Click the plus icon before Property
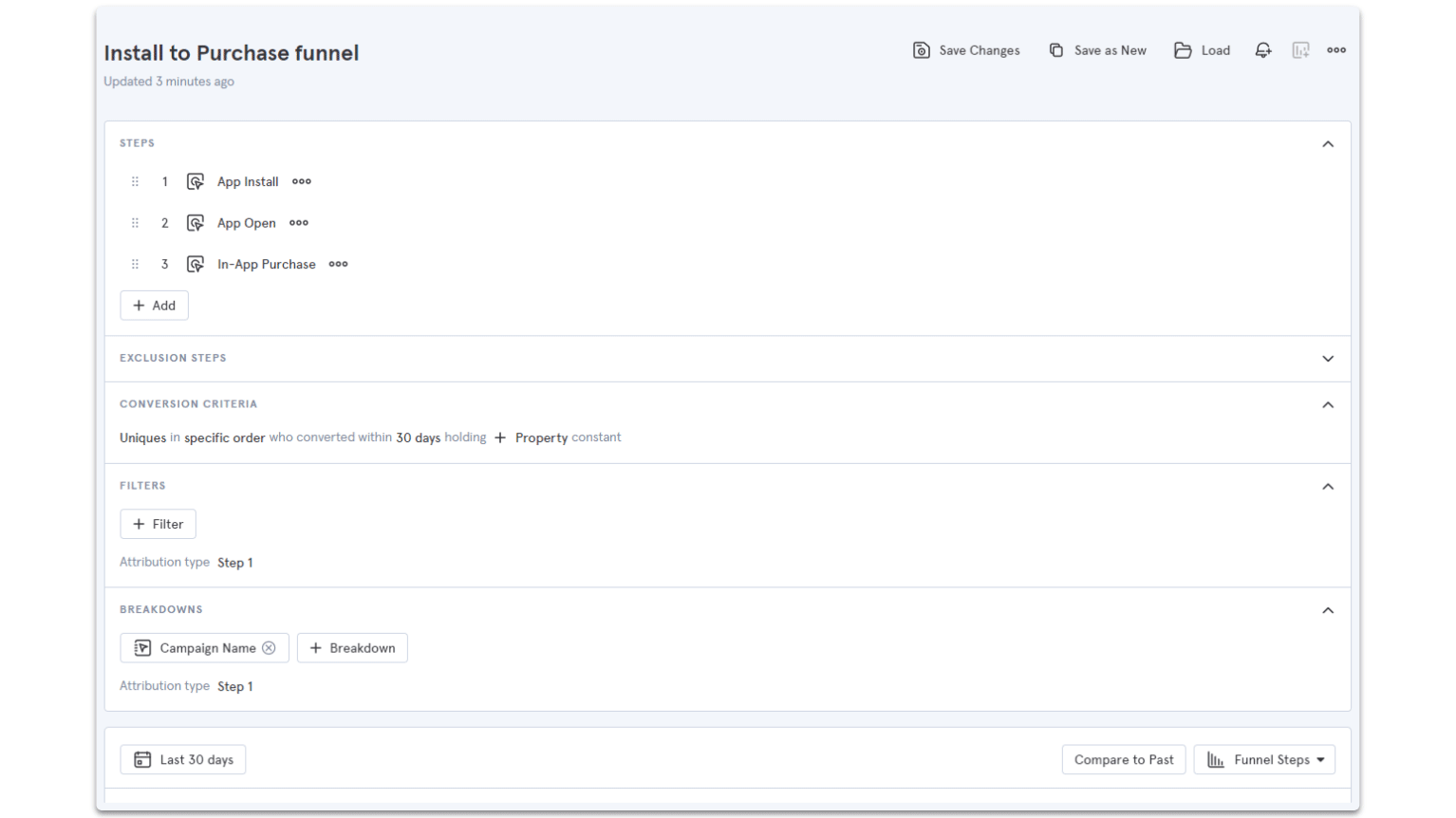The image size is (1456, 818). click(500, 437)
